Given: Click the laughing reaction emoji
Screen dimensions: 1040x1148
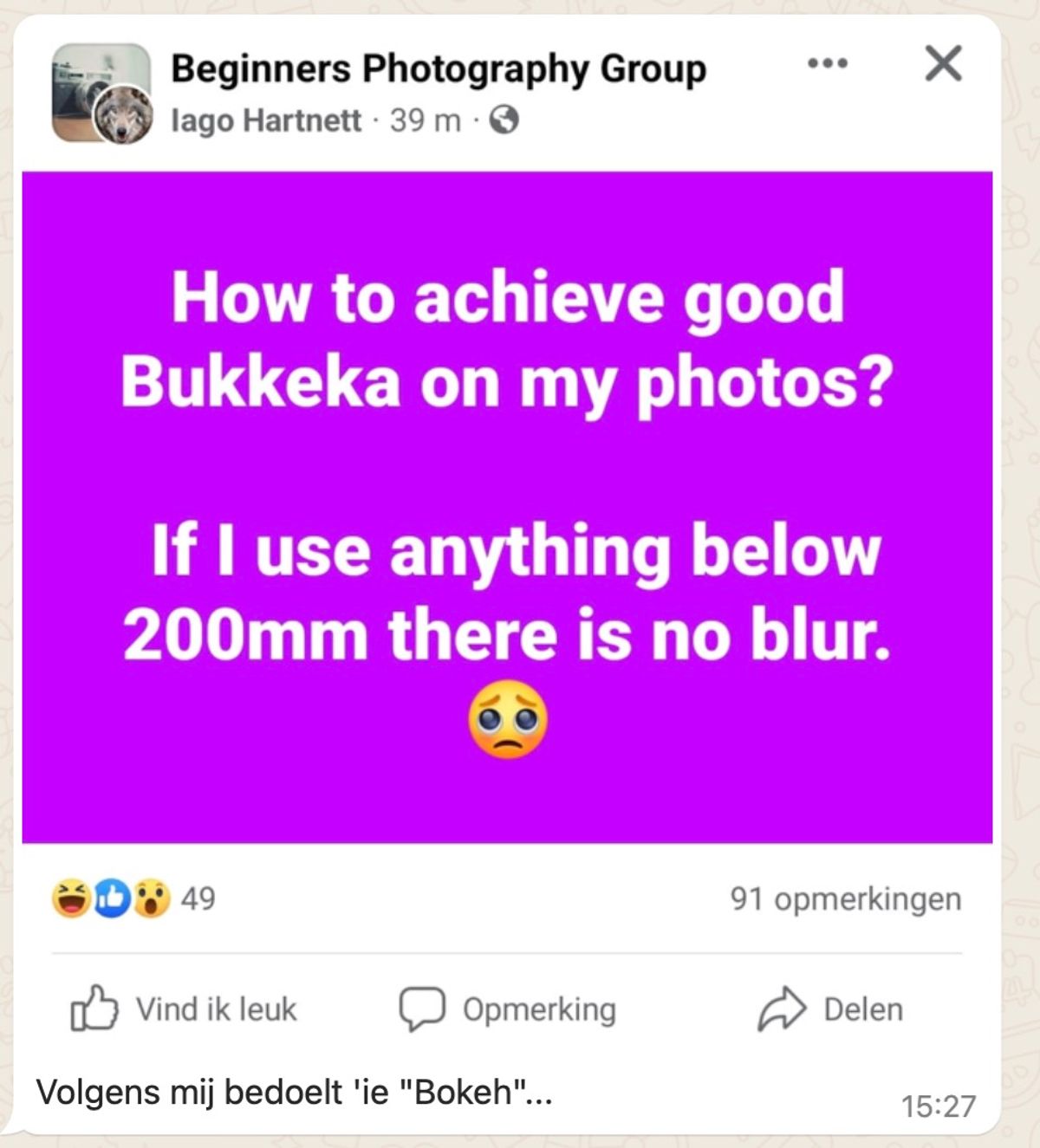Looking at the screenshot, I should coord(71,898).
